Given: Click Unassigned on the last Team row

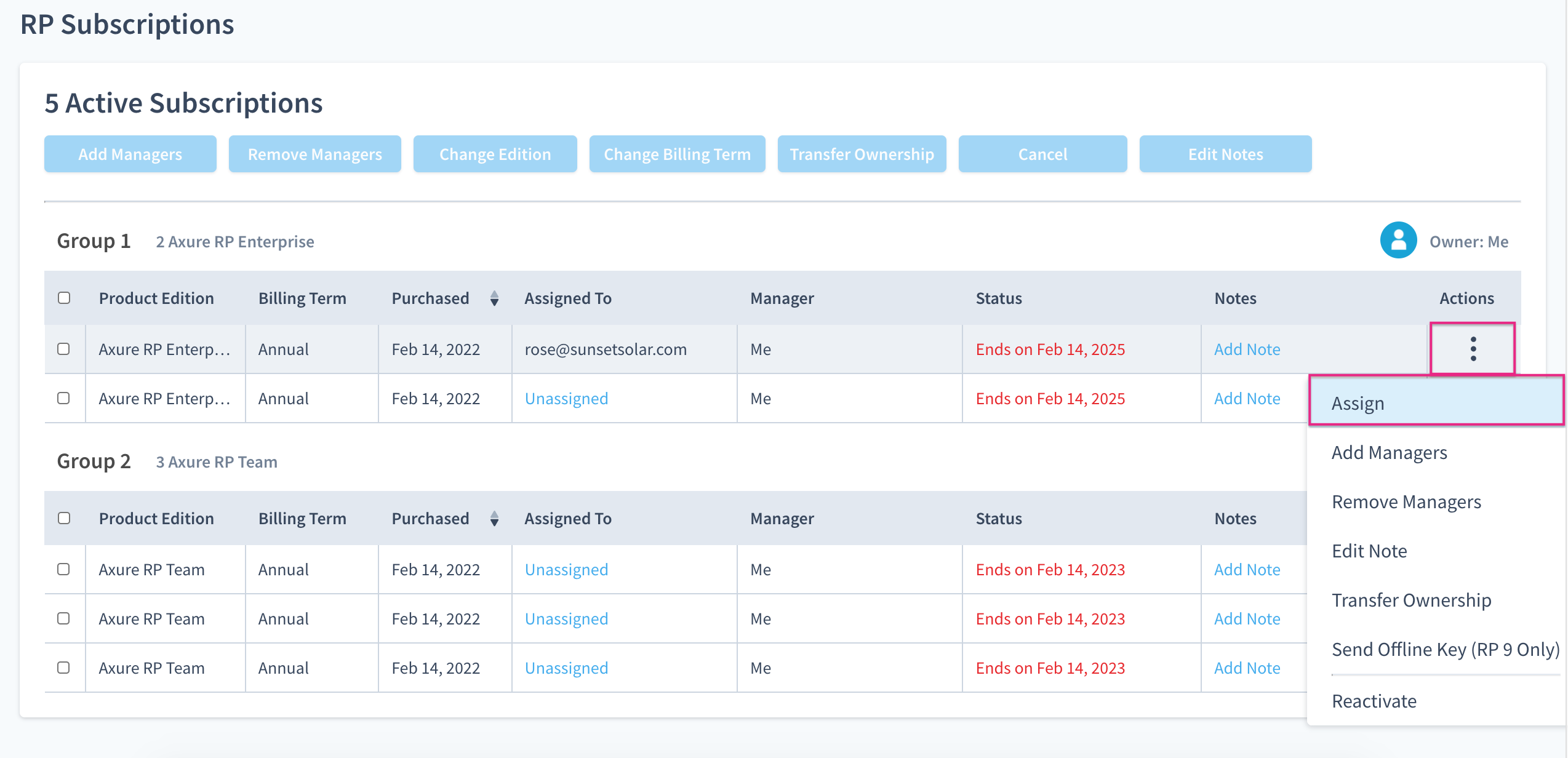Looking at the screenshot, I should 566,668.
